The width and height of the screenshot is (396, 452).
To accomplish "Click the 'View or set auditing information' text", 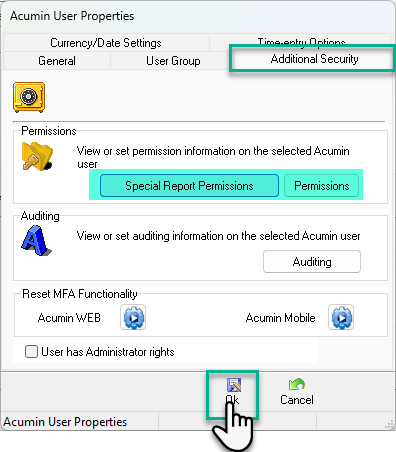I will (x=218, y=236).
